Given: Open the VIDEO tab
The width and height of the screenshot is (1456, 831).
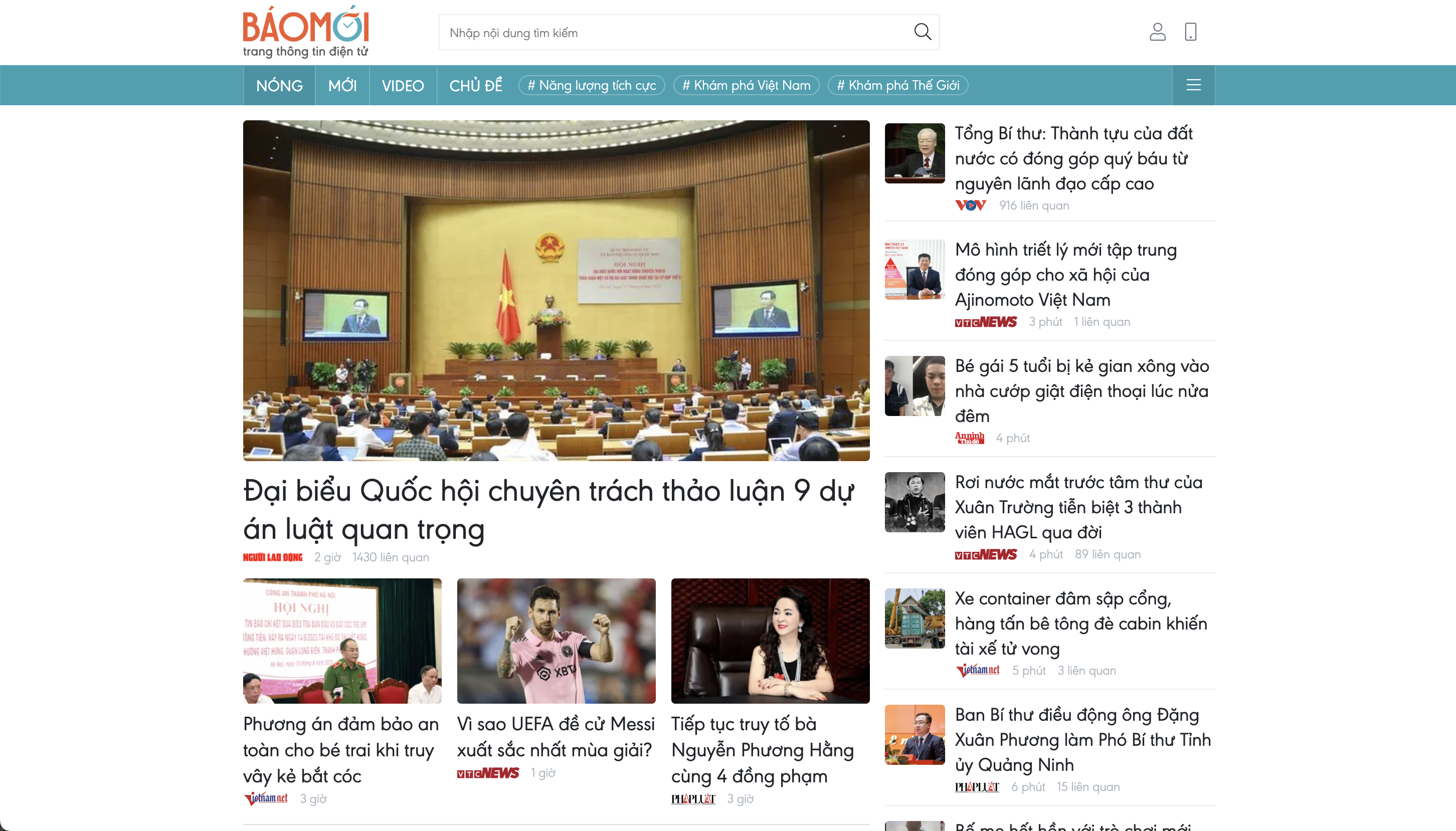Looking at the screenshot, I should 403,86.
